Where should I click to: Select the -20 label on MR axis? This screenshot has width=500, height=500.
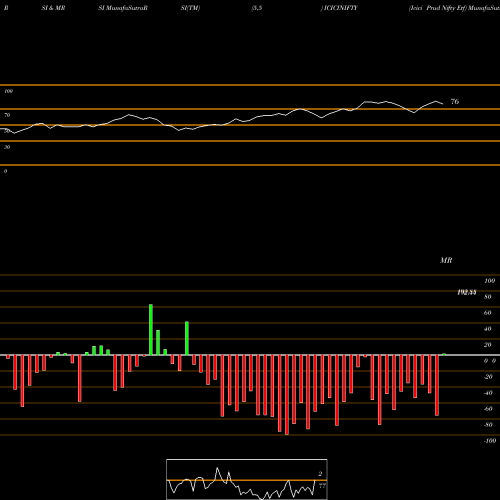(x=488, y=377)
